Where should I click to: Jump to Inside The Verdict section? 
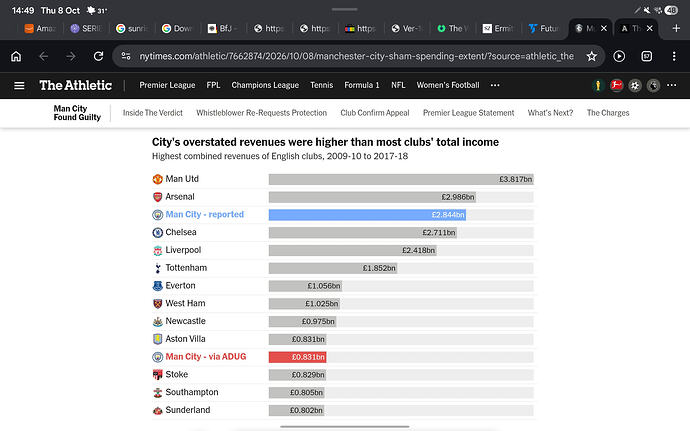click(153, 113)
